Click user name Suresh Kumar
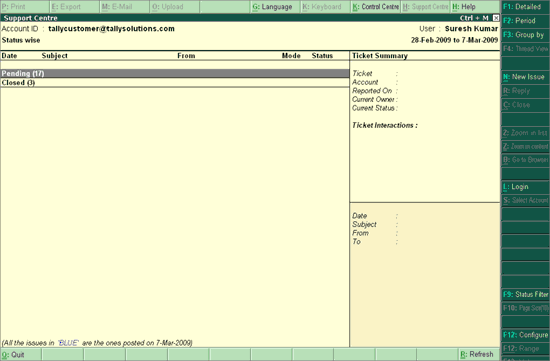 point(471,29)
